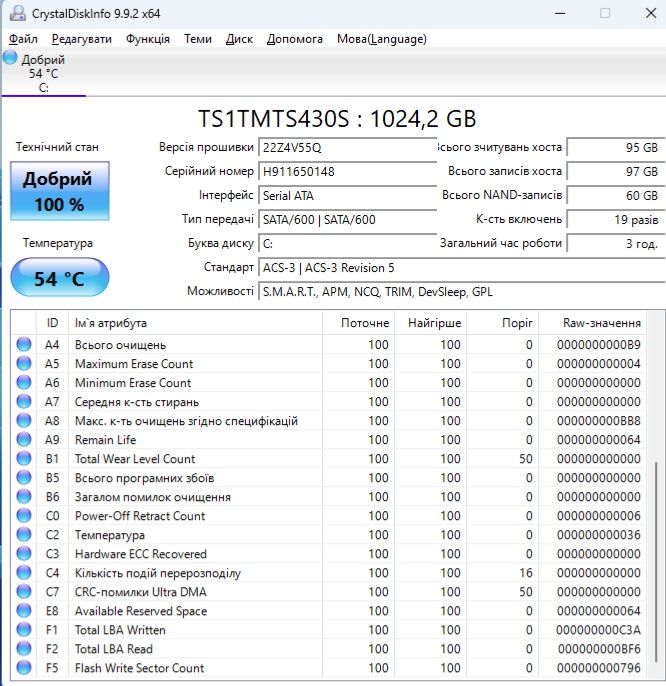Image resolution: width=666 pixels, height=686 pixels.
Task: Click the Найгірше column header
Action: pos(431,323)
